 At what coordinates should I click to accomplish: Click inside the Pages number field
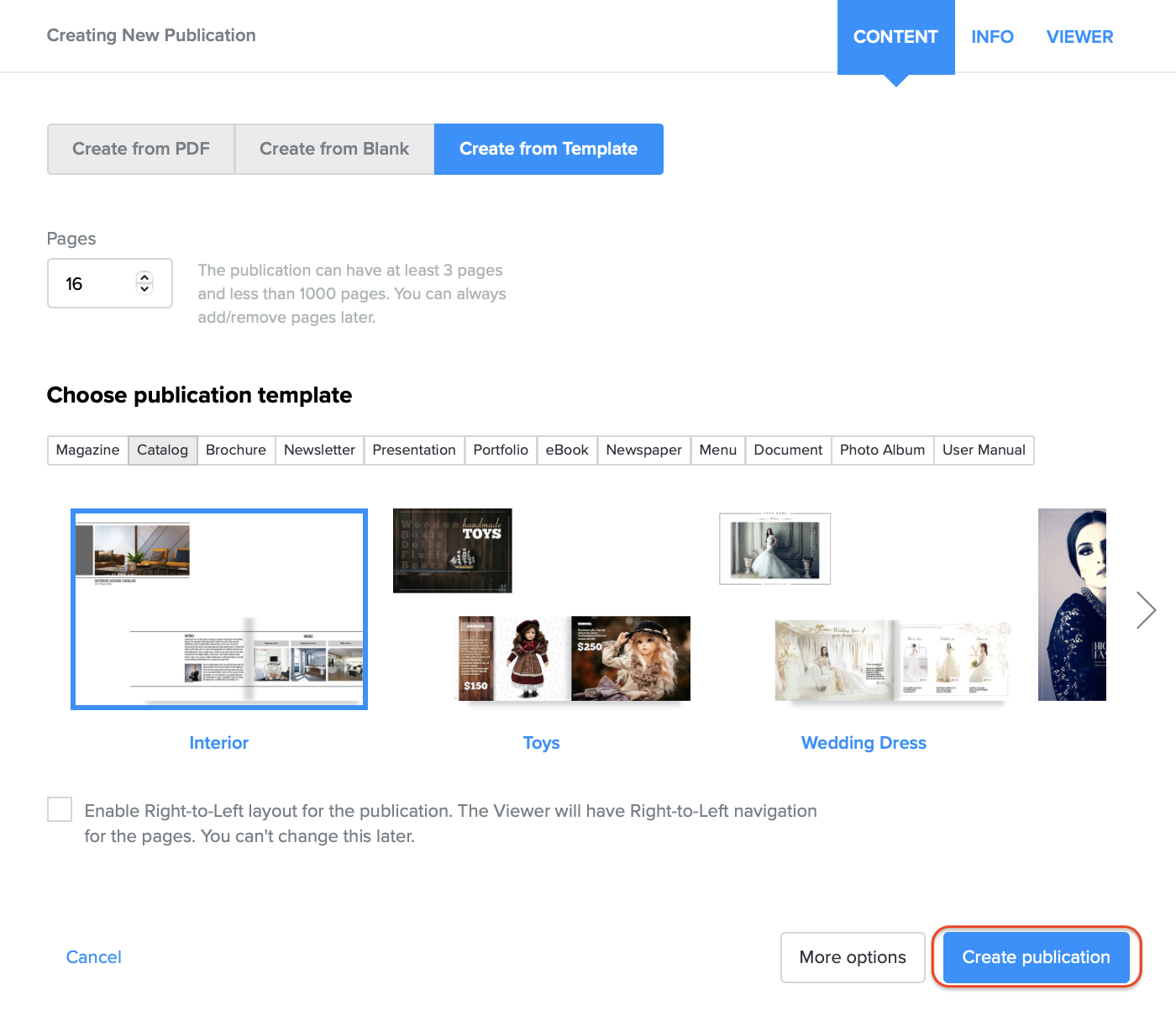92,283
